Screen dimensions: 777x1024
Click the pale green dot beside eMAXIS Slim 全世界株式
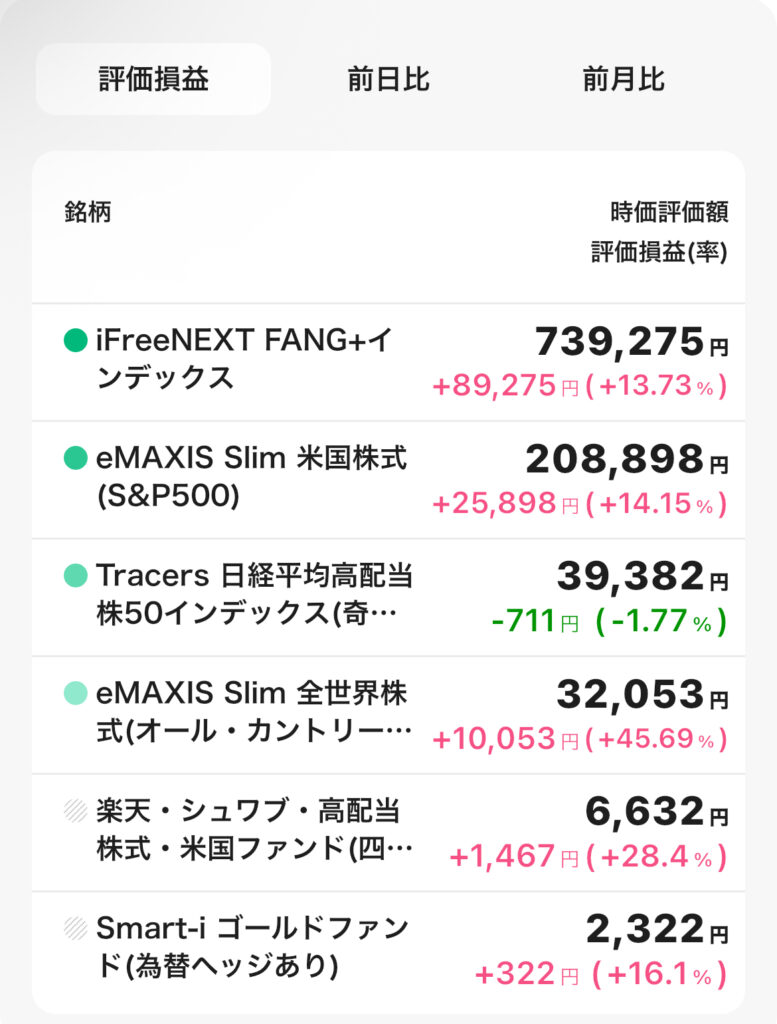(76, 693)
